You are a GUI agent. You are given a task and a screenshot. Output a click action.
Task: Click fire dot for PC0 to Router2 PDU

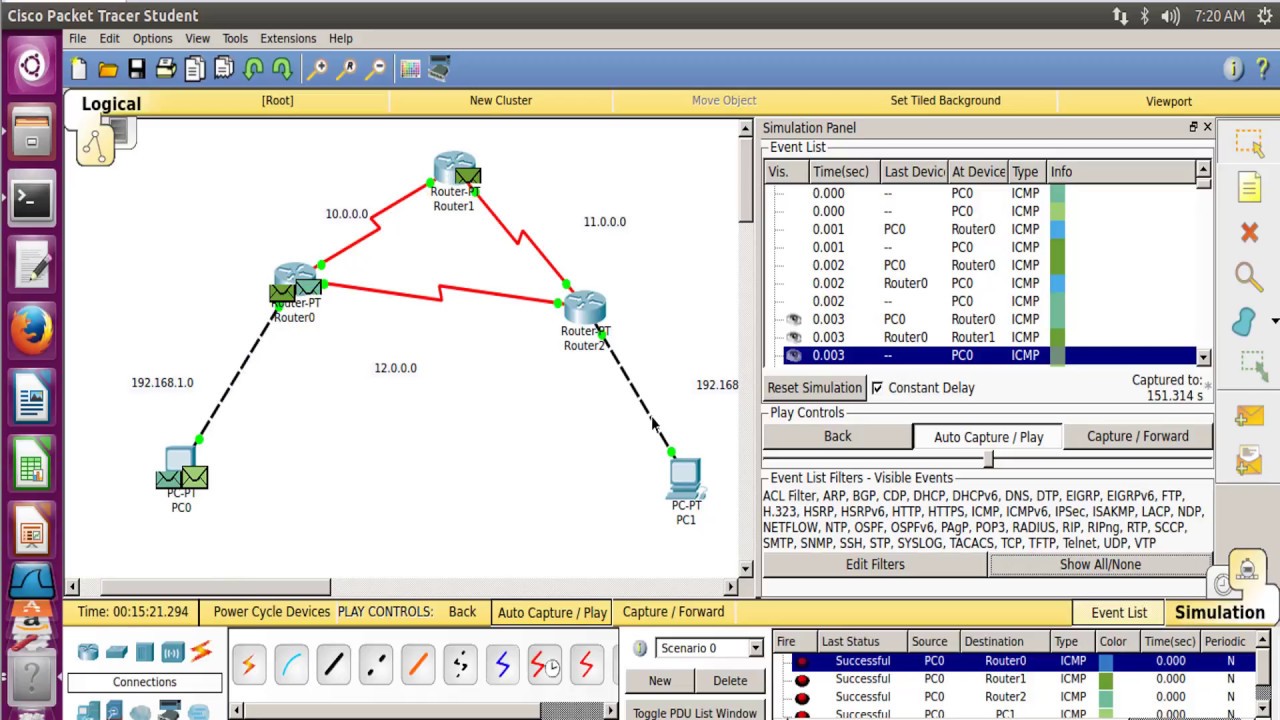click(801, 697)
